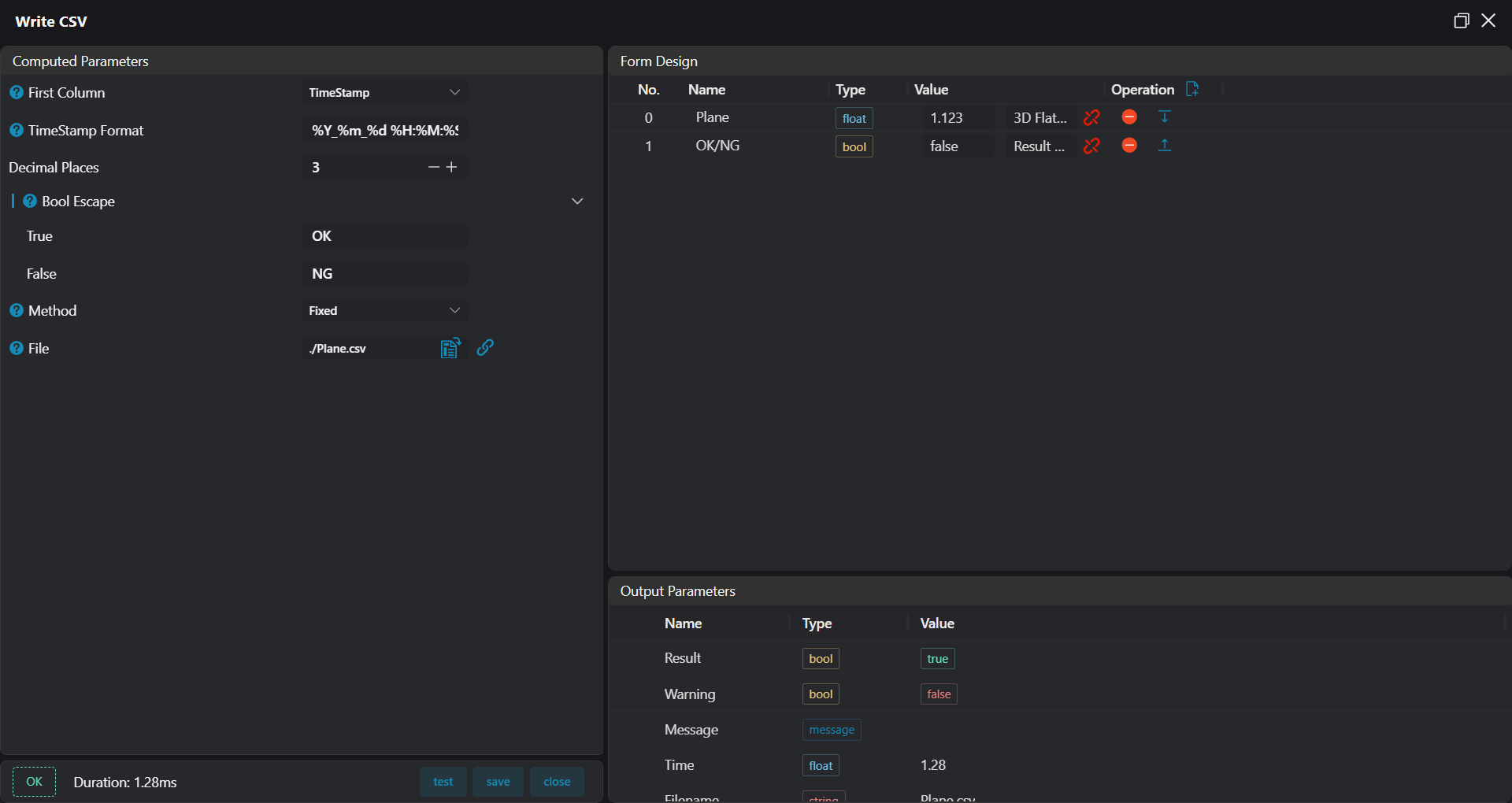Edit the True escape value field
This screenshot has width=1512, height=803.
click(x=384, y=236)
